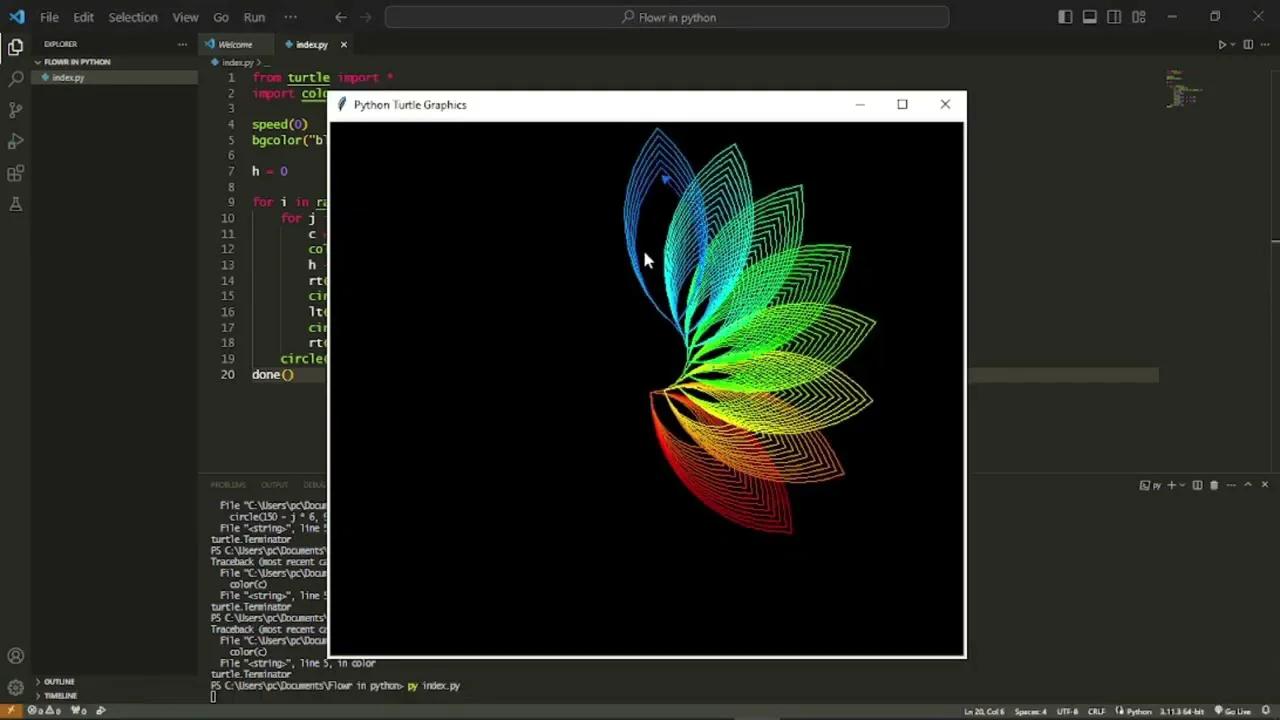Toggle the bottom panel visibility
Screen dimensions: 1280x720
[x=1090, y=17]
